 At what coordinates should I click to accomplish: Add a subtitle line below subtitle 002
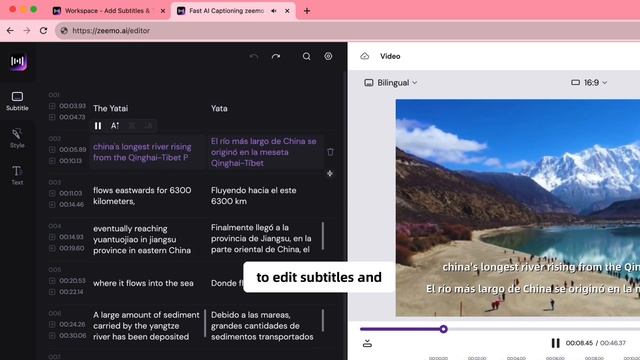tap(330, 173)
